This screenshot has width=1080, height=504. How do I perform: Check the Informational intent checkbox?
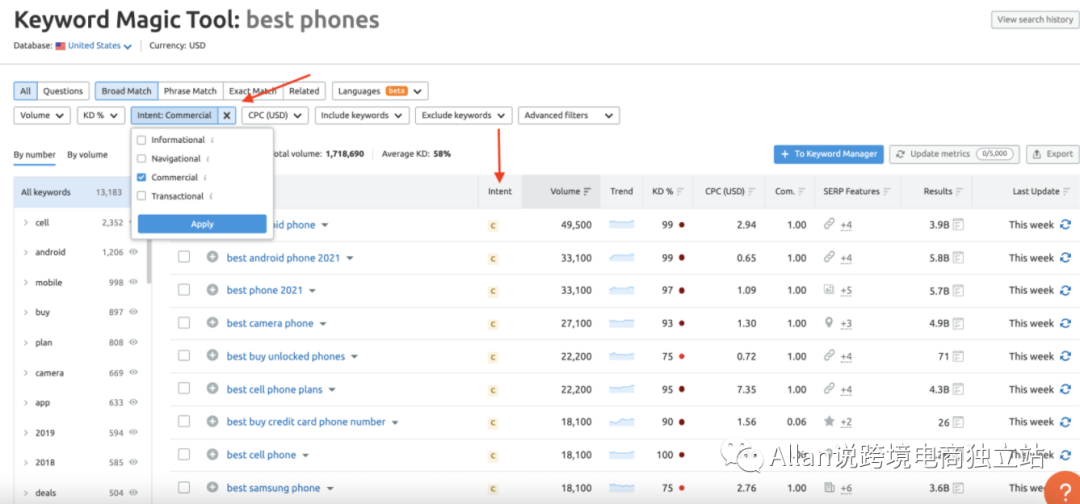142,140
